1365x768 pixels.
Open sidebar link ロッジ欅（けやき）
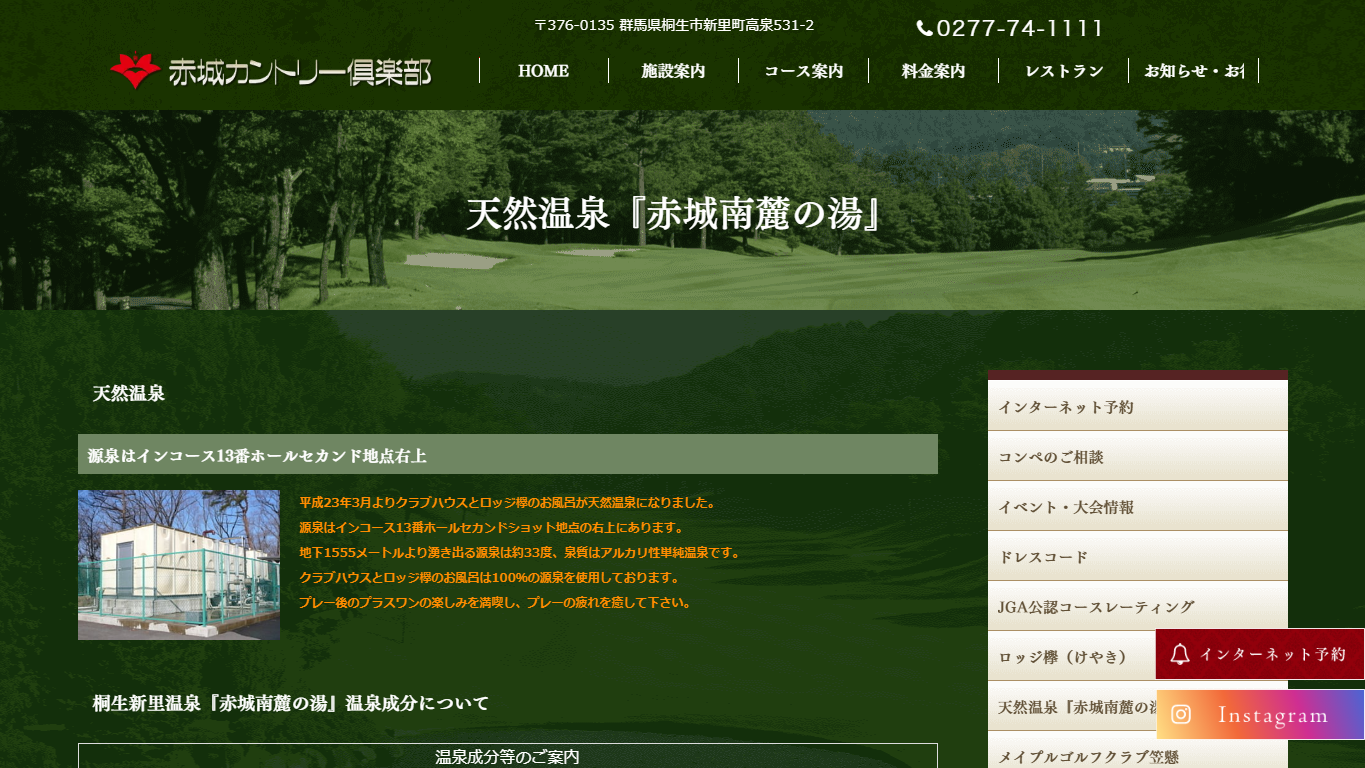click(x=1071, y=656)
